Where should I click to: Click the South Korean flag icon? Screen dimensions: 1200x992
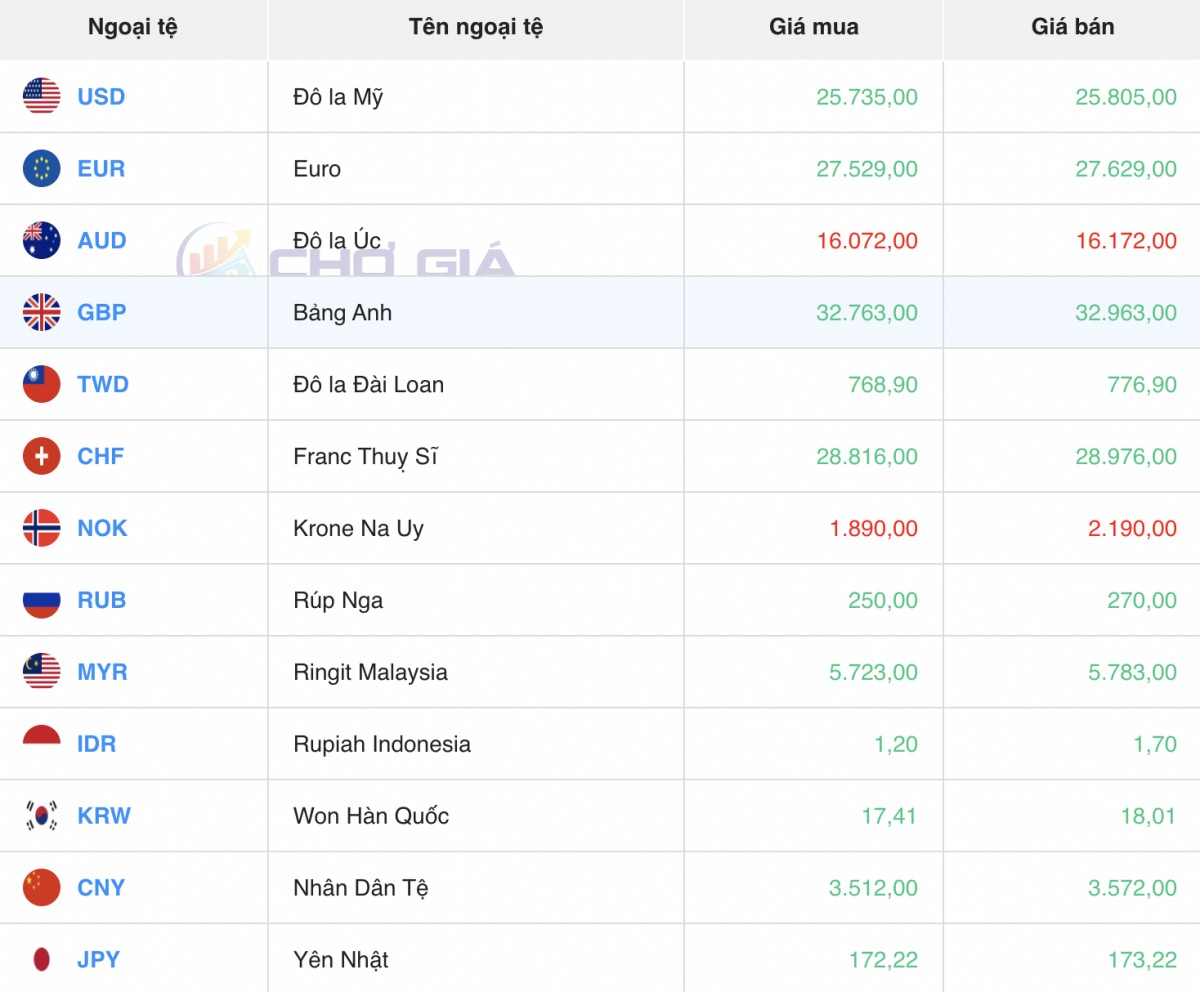click(x=42, y=816)
